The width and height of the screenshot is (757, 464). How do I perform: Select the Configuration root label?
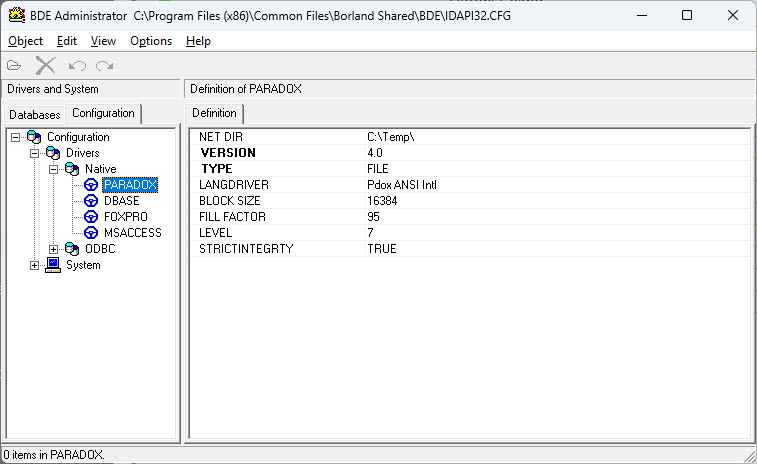78,137
